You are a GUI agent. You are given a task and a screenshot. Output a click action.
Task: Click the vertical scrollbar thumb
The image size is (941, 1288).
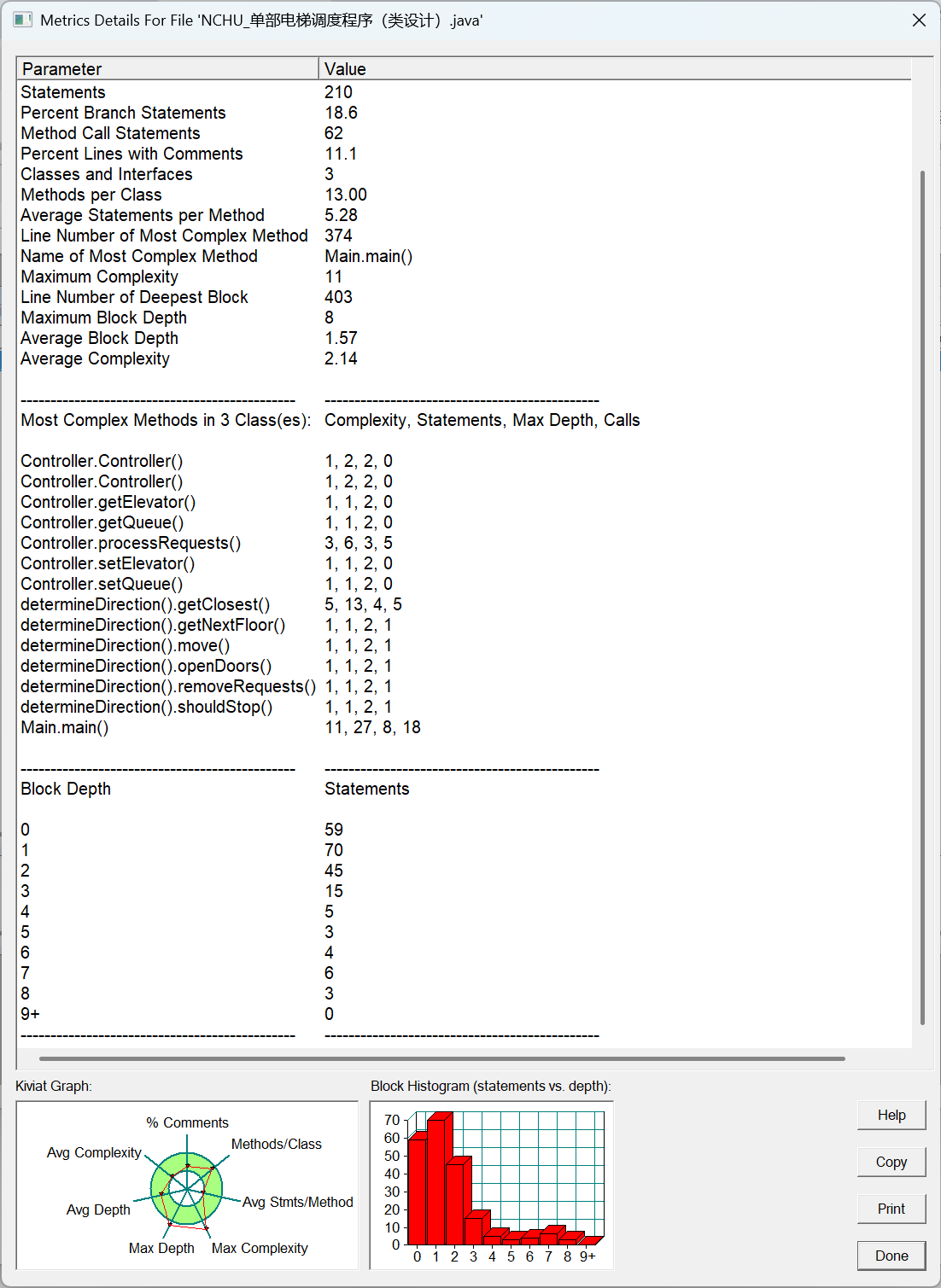pos(922,597)
